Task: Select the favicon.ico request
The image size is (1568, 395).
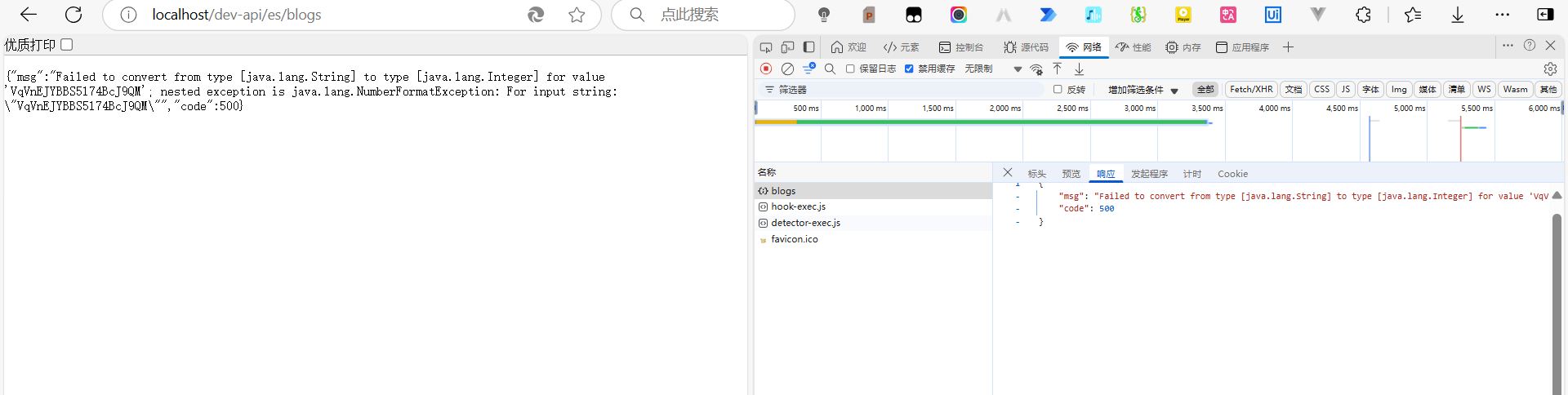Action: [873, 239]
